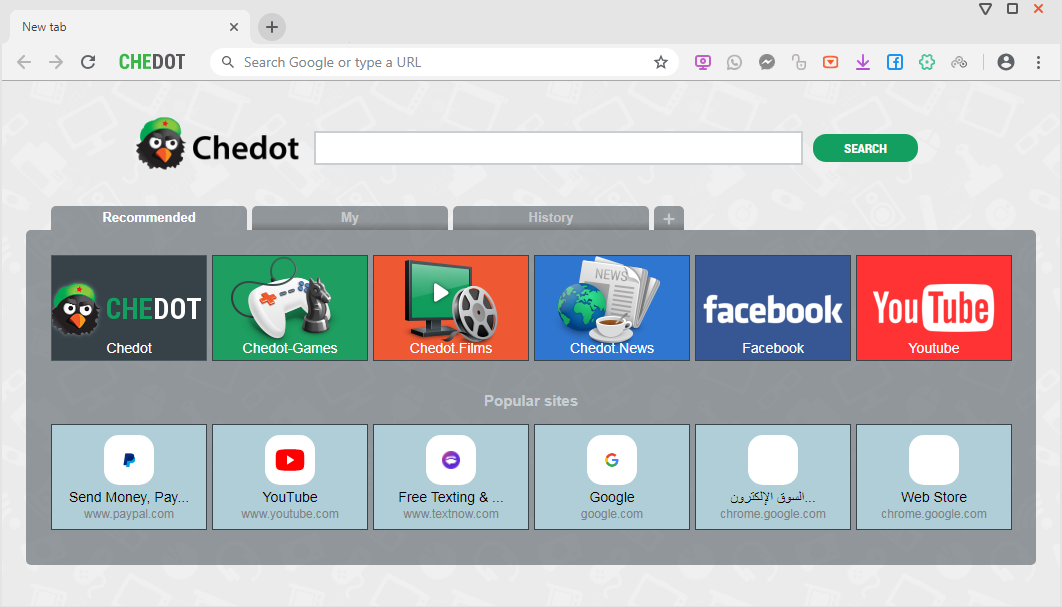The height and width of the screenshot is (607, 1062).
Task: Switch to the My tab
Action: (x=349, y=217)
